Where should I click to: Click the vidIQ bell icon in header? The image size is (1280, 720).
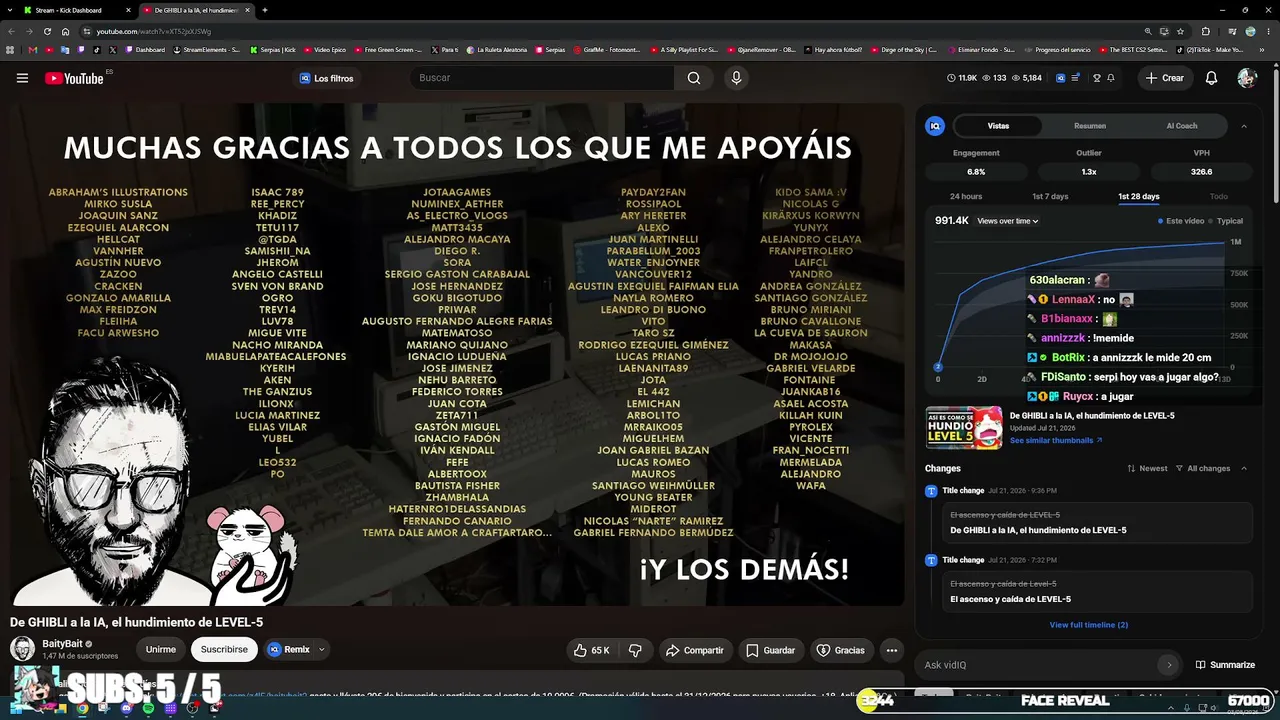[1110, 78]
